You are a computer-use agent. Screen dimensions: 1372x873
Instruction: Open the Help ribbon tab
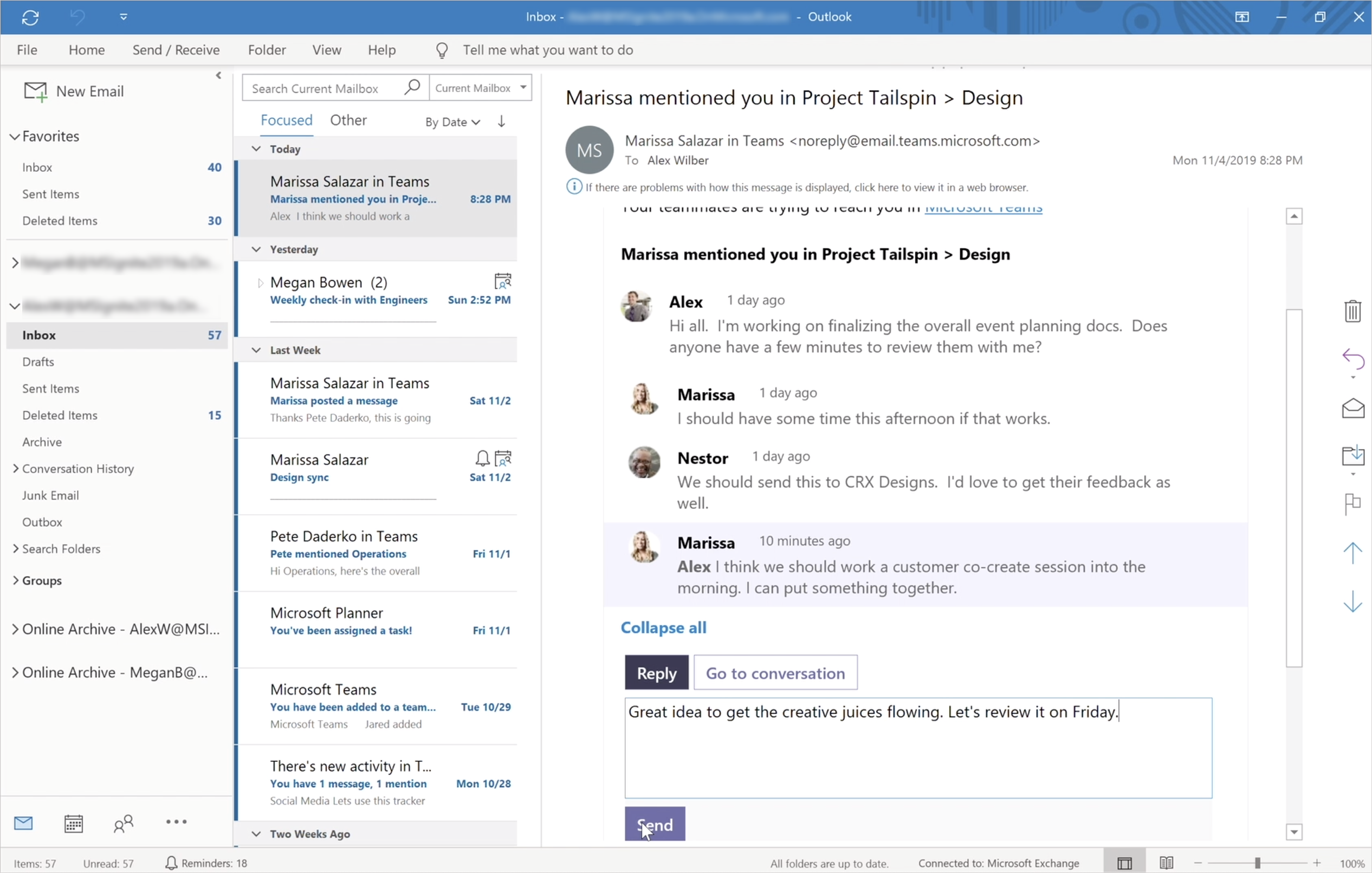382,50
